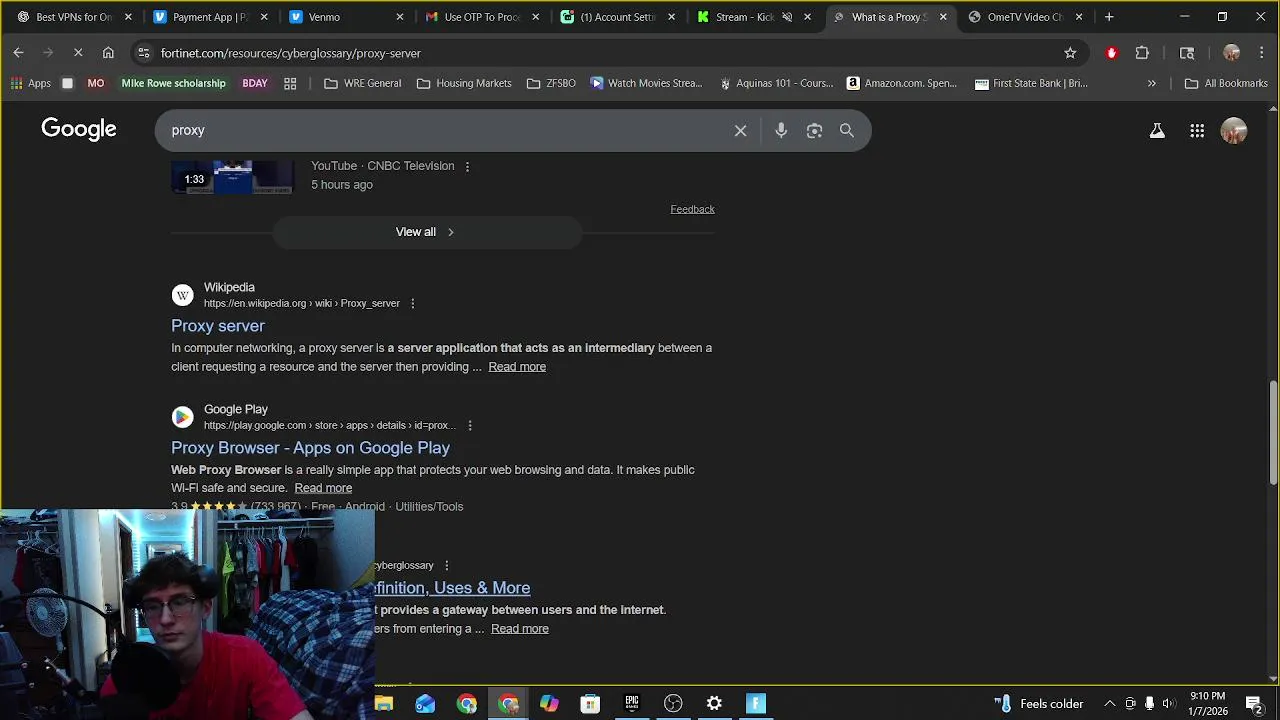Unmute the Stream - Kick tab
Image resolution: width=1280 pixels, height=720 pixels.
pos(787,17)
